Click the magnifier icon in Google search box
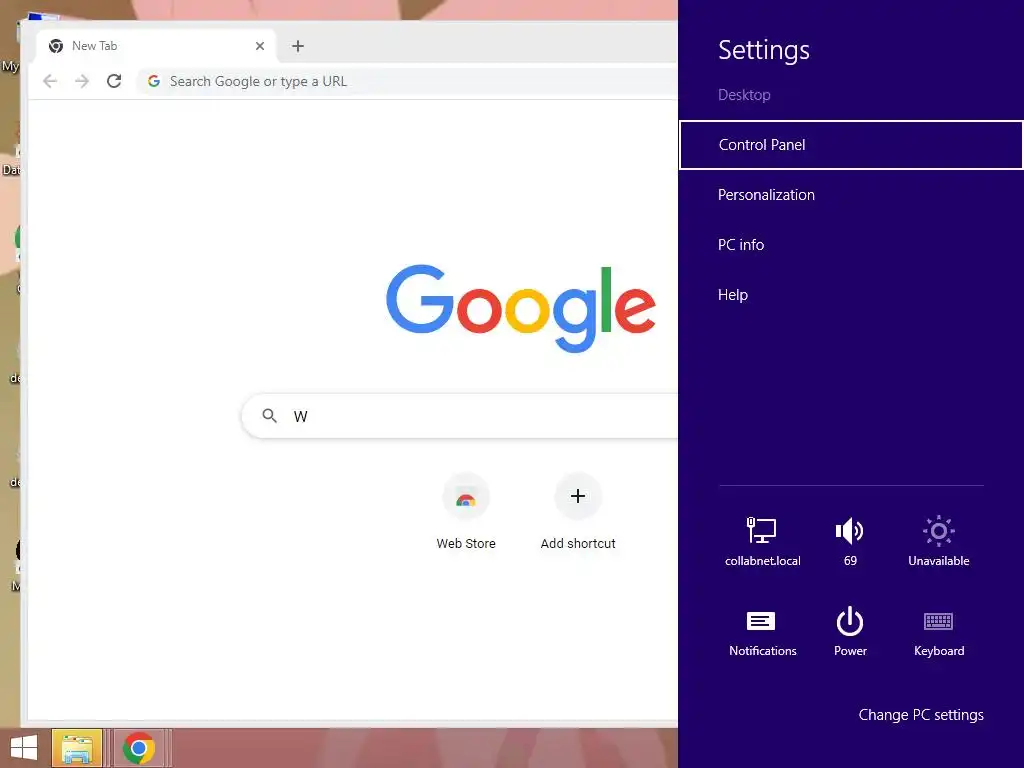1024x768 pixels. (x=269, y=415)
